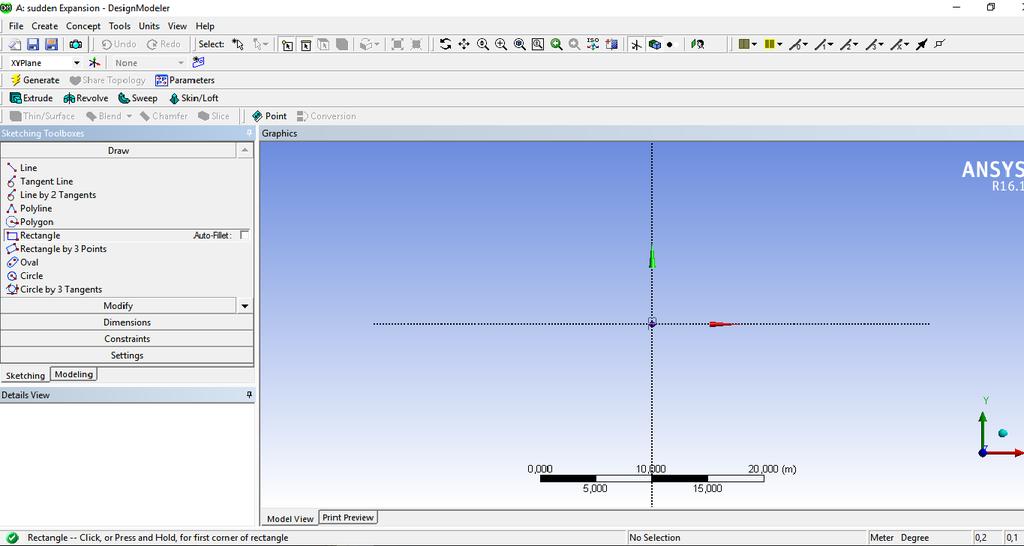
Task: Click the New Sketch icon
Action: [199, 62]
